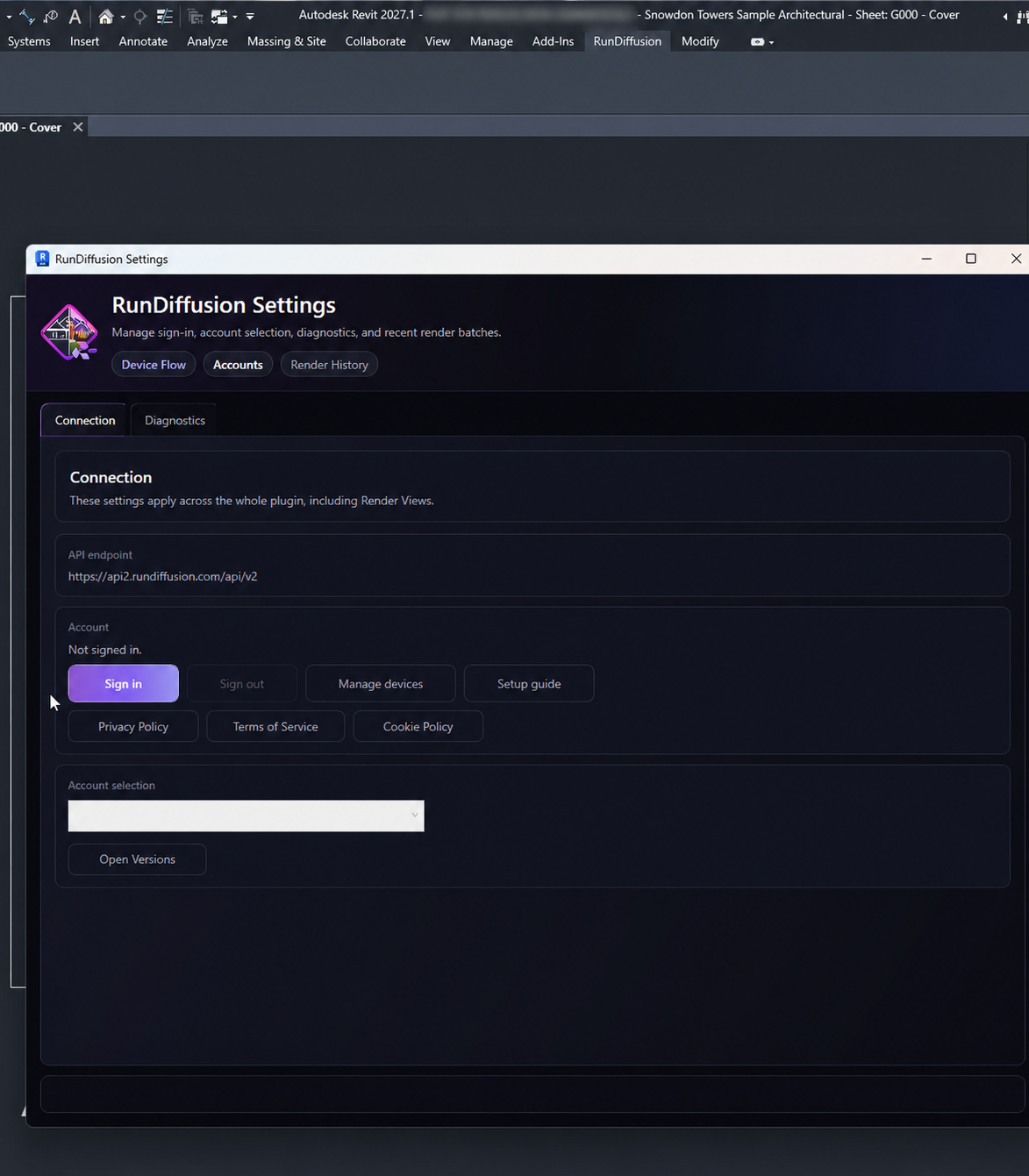Minimize the RunDiffusion Settings window
The image size is (1029, 1176).
point(926,259)
